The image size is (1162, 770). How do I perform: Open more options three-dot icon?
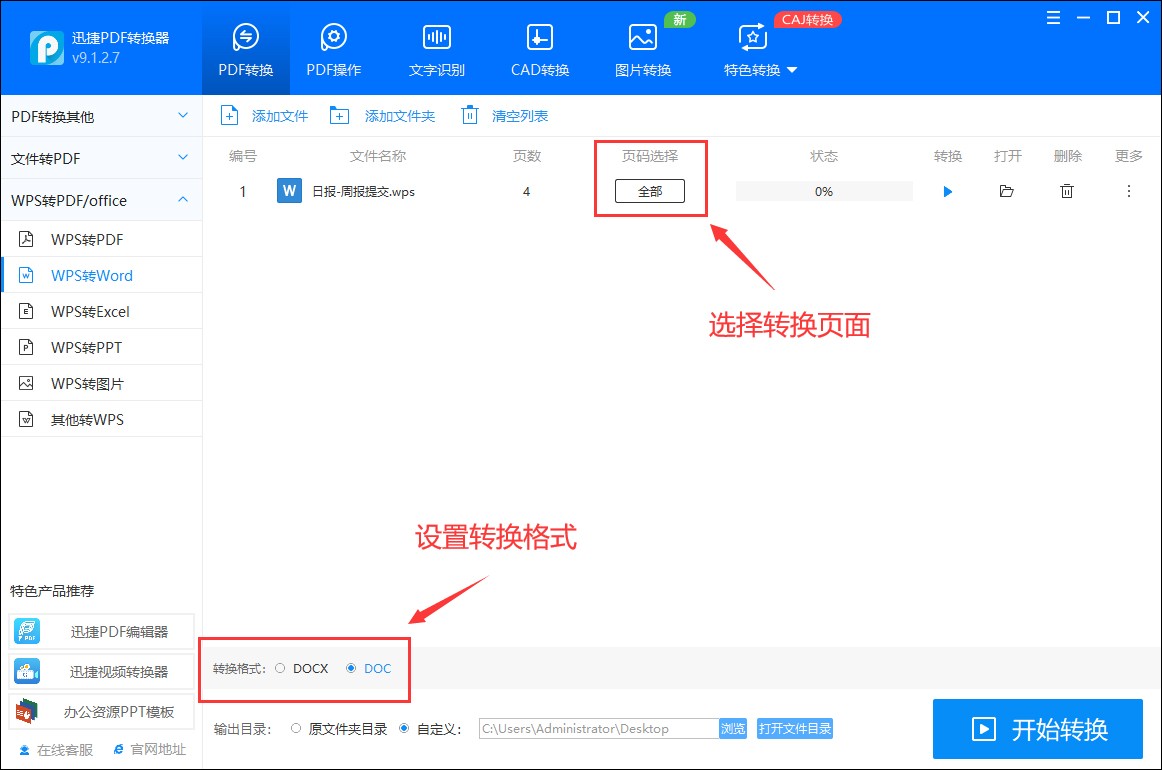1129,191
